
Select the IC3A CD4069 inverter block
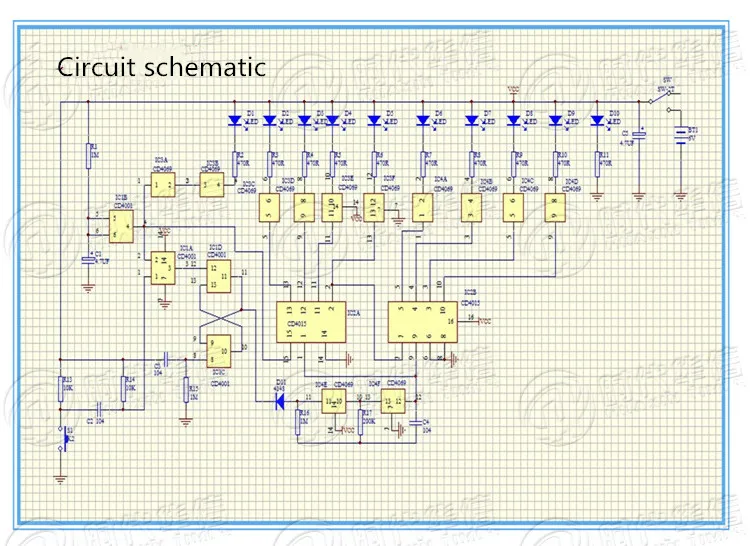(x=163, y=185)
